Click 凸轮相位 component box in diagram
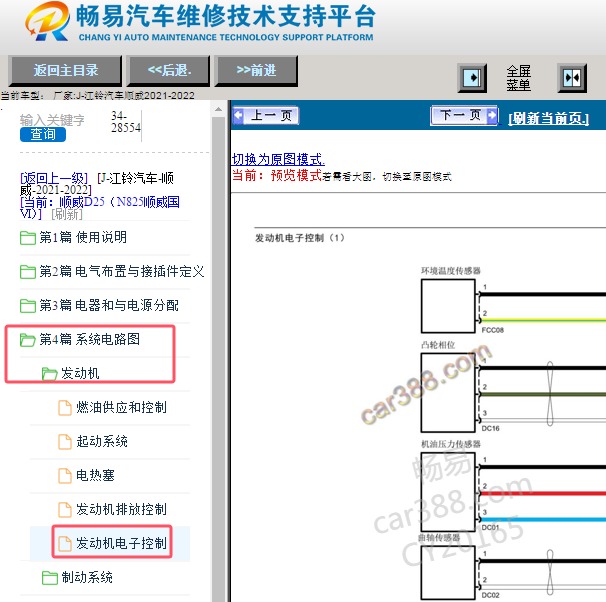606x602 pixels. coord(448,393)
